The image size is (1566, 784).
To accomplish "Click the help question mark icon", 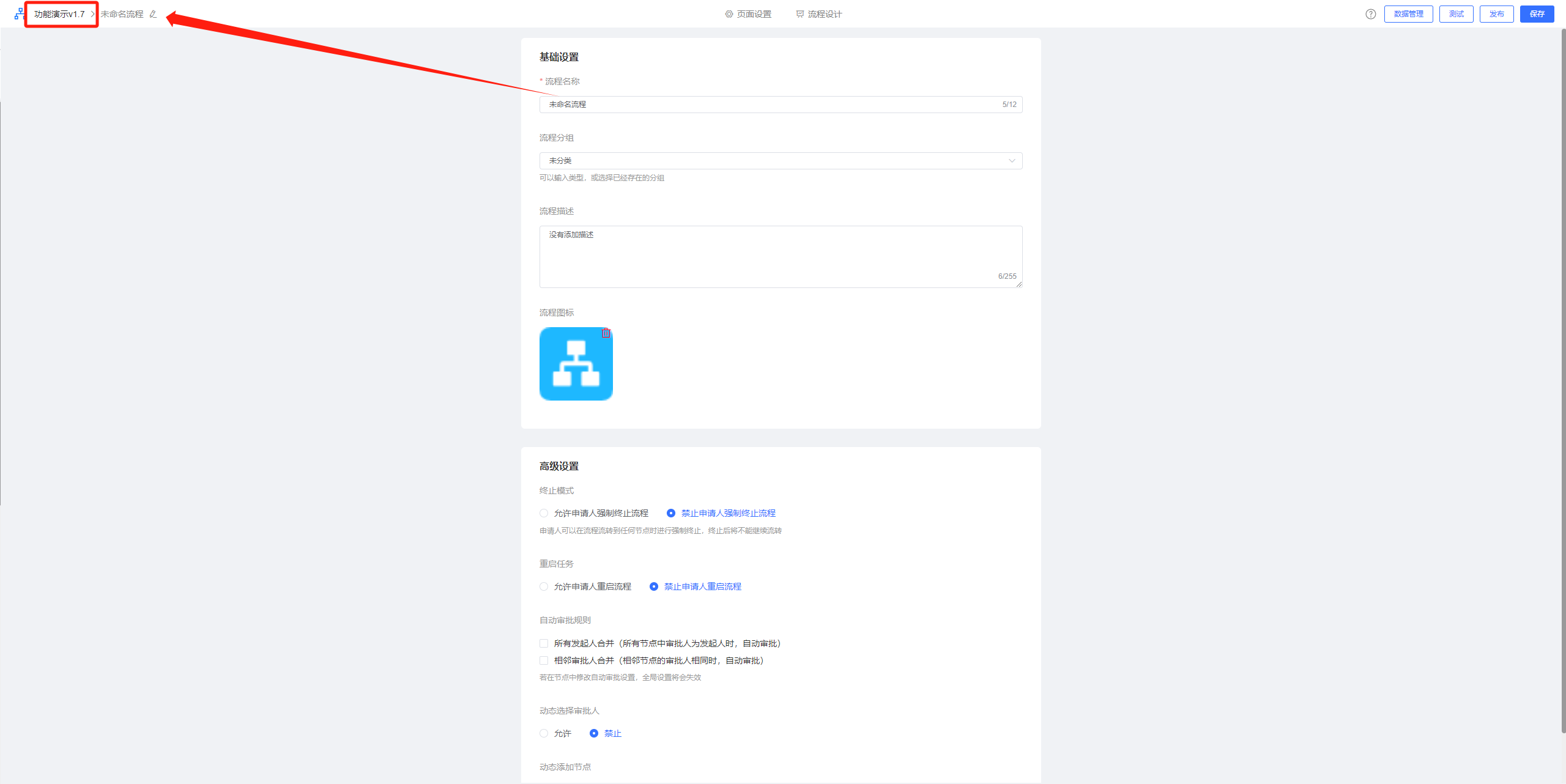I will point(1370,14).
